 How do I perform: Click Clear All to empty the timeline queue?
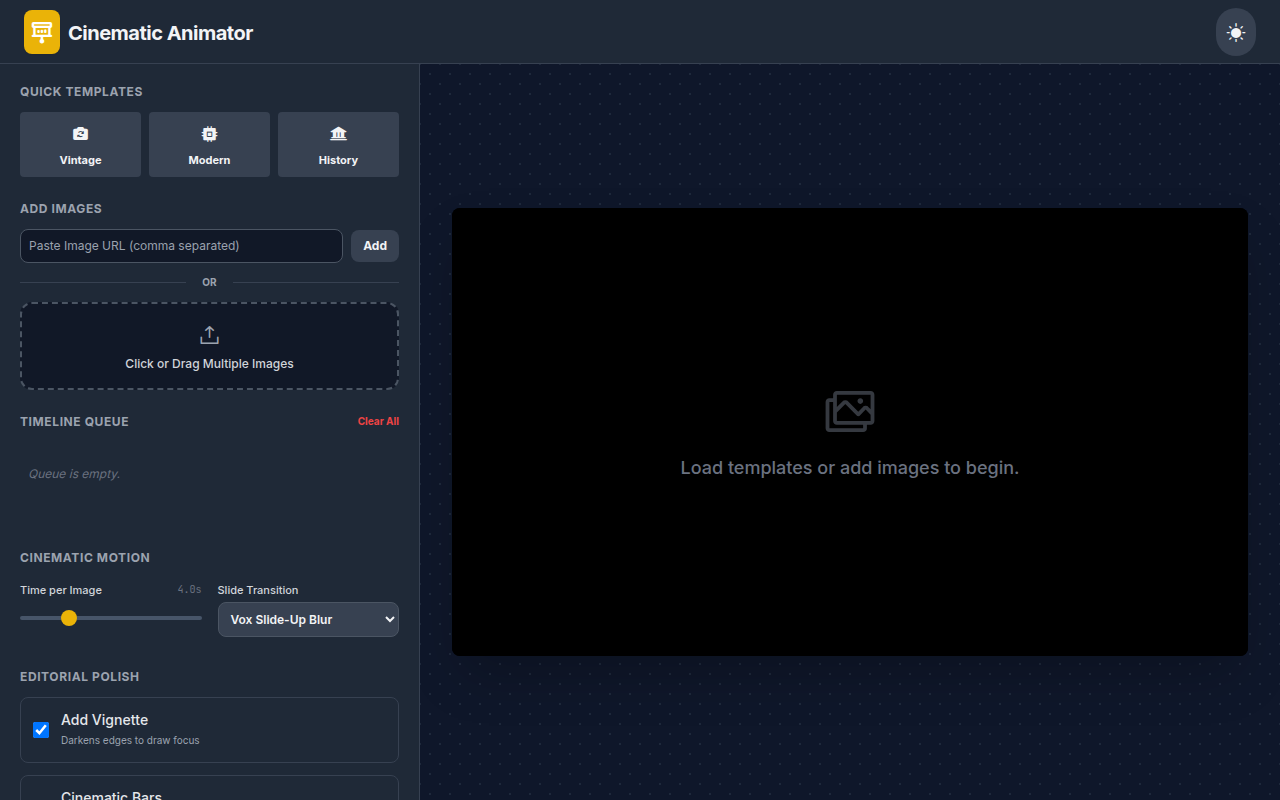click(378, 421)
